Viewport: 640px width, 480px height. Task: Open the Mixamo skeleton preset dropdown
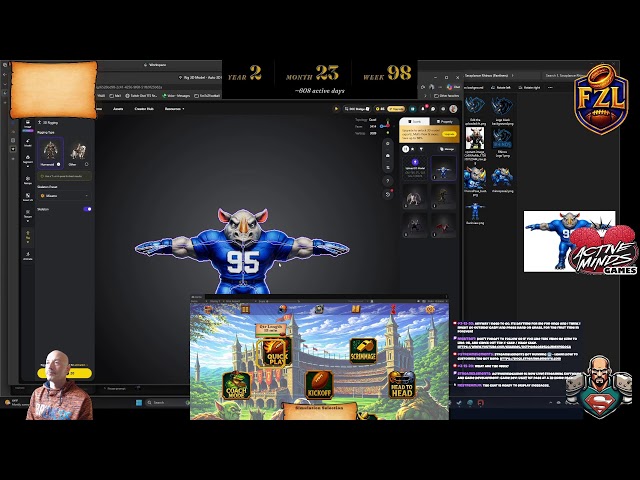tap(64, 196)
